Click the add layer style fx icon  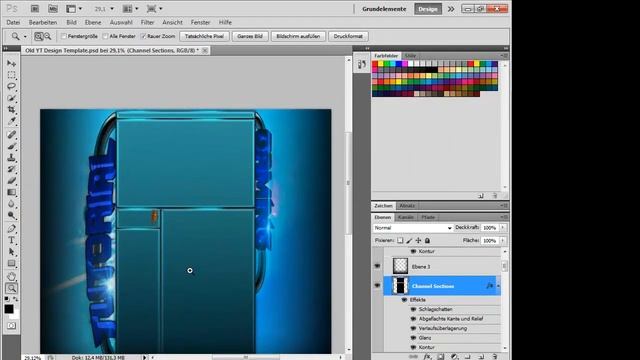[427, 356]
